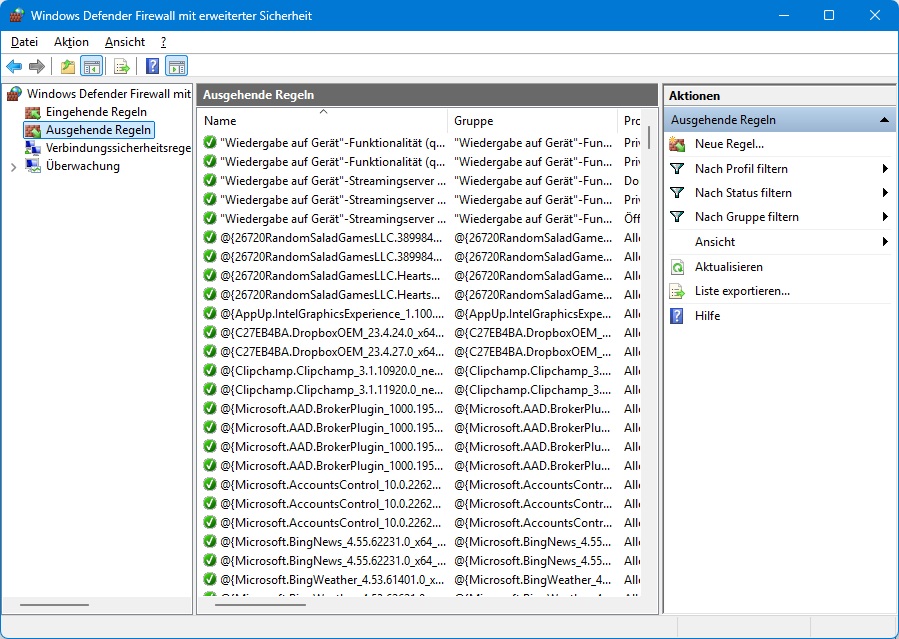Select the Clipchamp.Clipchamp_3.1.10920.0 rule name
The height and width of the screenshot is (639, 899).
coord(332,371)
